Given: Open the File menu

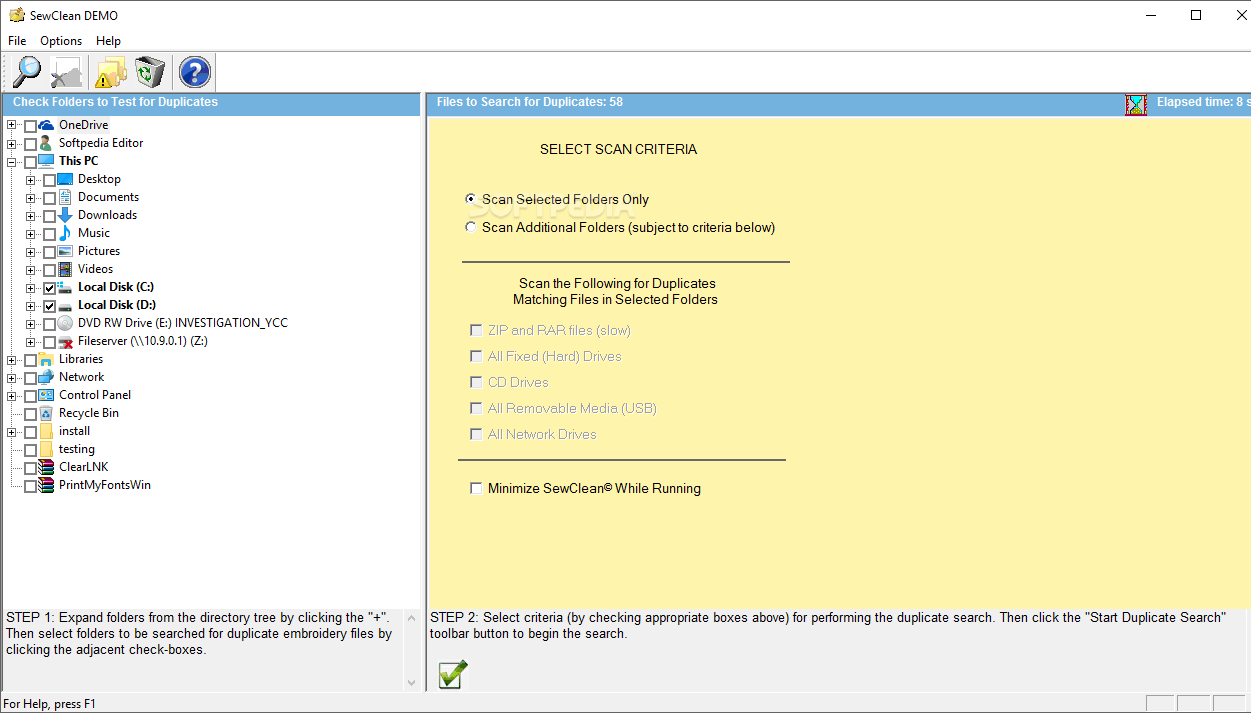Looking at the screenshot, I should pos(17,41).
